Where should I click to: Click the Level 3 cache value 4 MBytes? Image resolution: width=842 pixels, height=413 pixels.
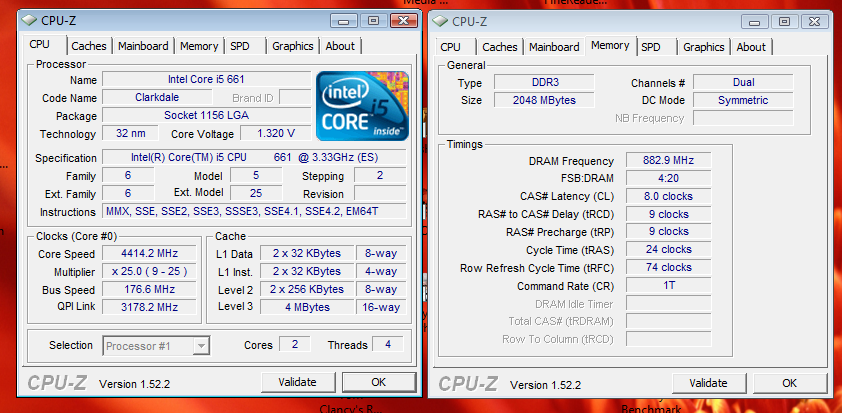point(307,307)
